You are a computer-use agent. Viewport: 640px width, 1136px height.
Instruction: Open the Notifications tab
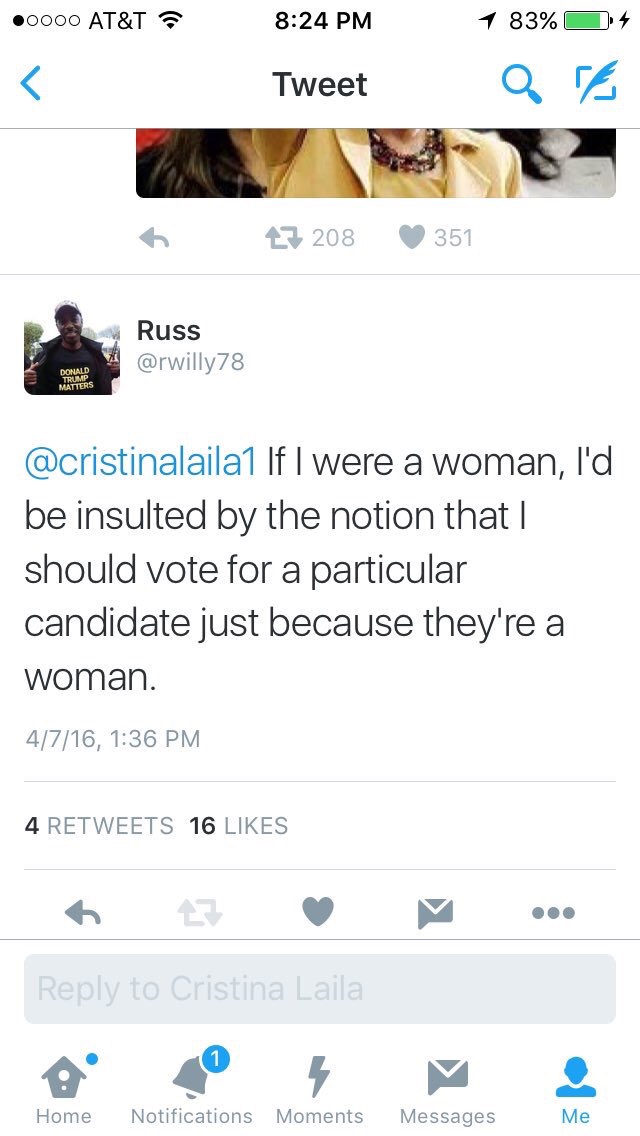tap(191, 1088)
